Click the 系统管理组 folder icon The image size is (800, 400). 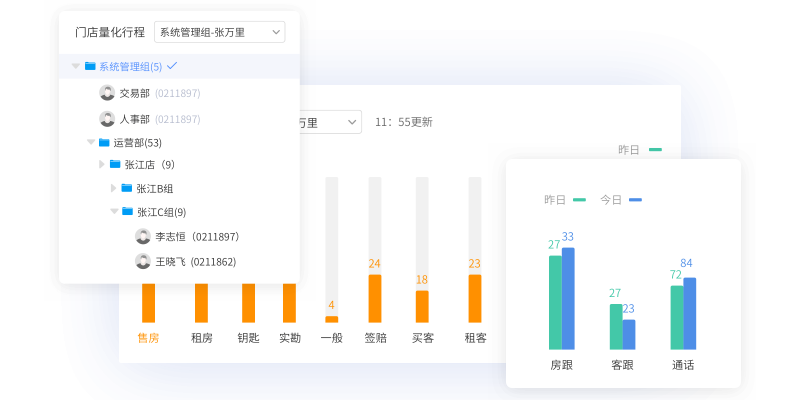[x=90, y=66]
